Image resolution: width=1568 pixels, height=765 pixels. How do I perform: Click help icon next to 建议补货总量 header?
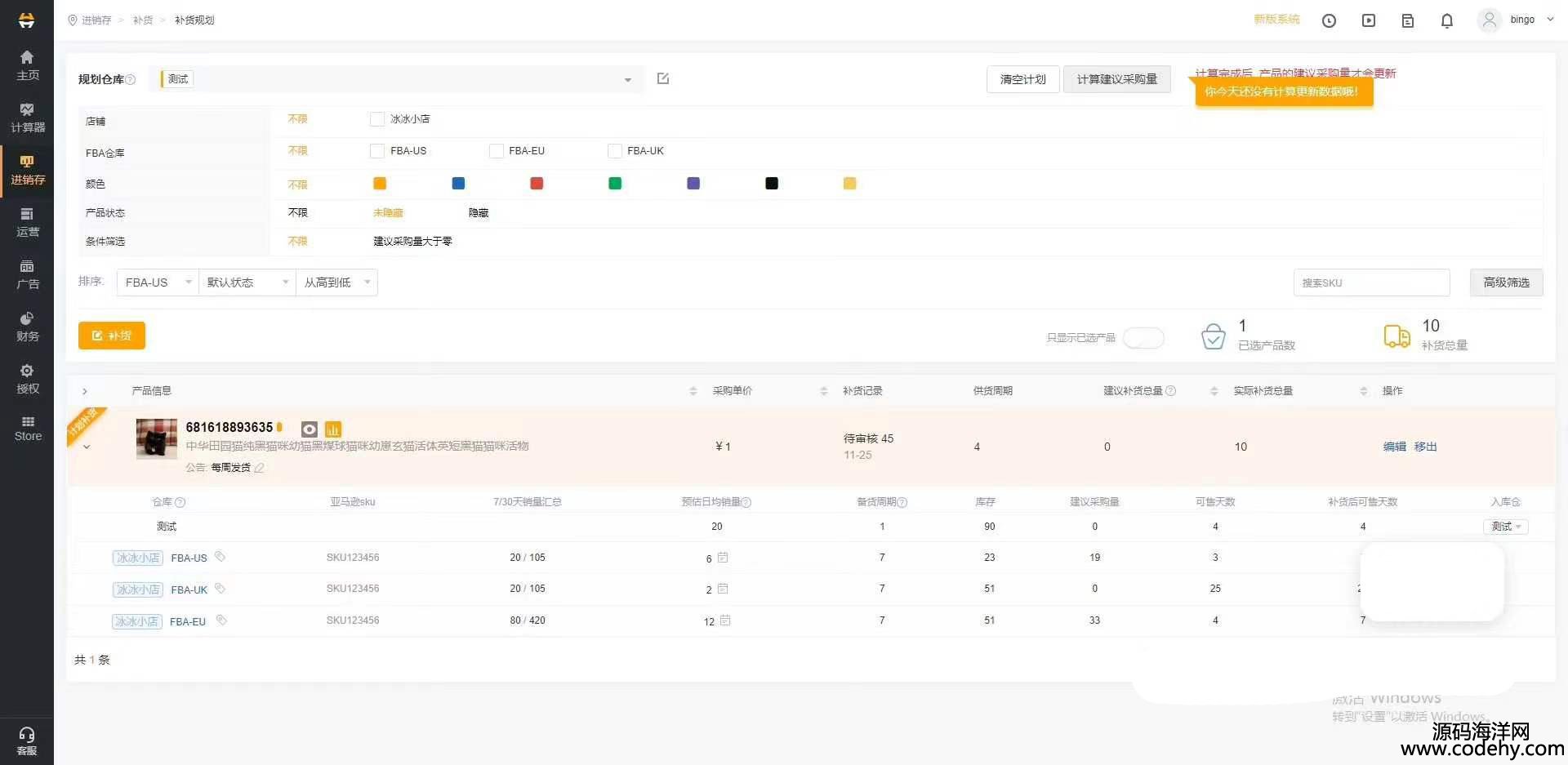point(1171,391)
